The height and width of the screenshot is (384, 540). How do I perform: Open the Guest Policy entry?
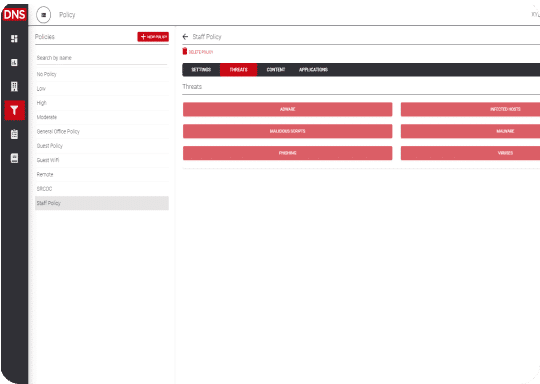102,146
